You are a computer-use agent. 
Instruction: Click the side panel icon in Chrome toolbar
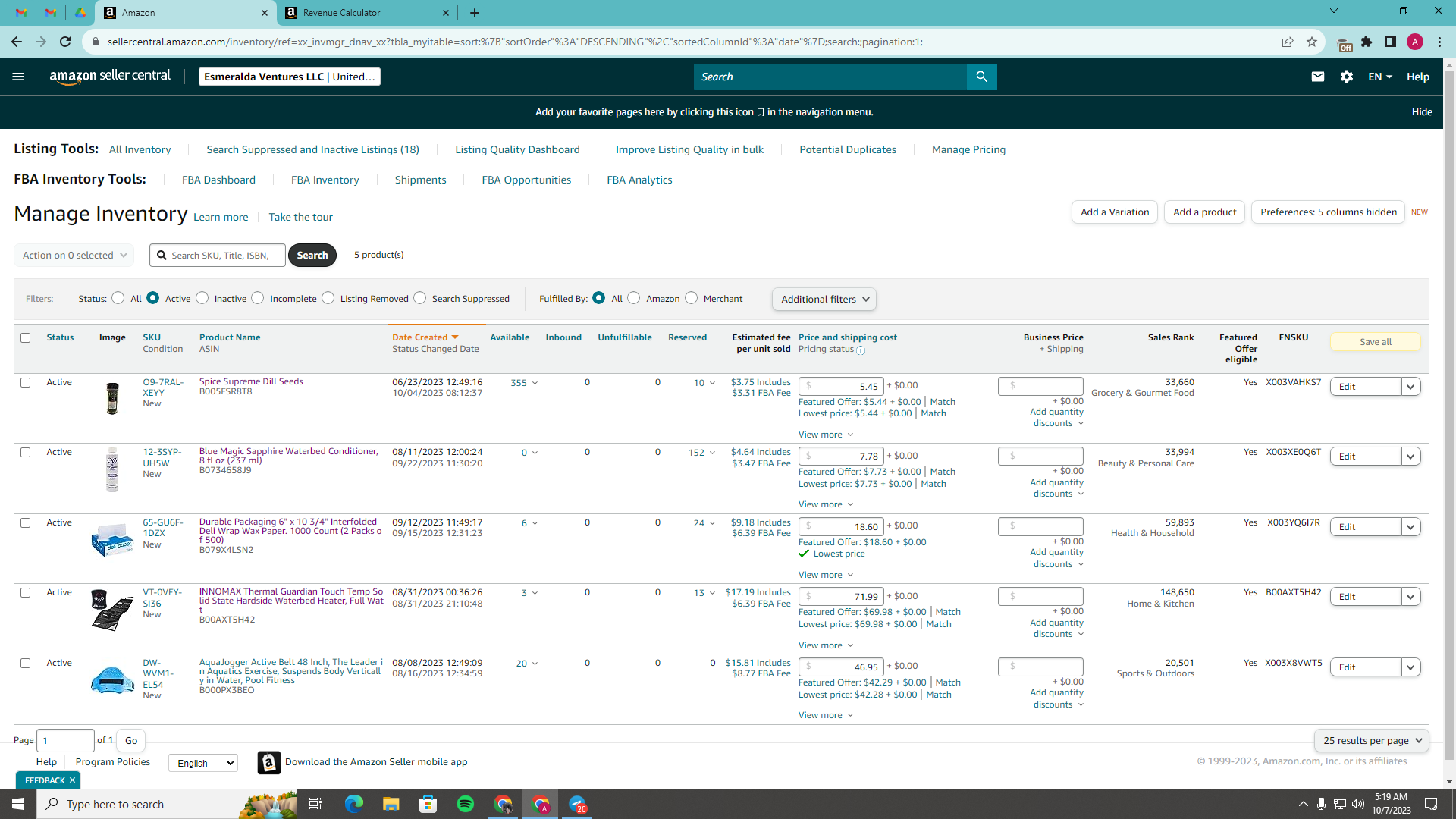coord(1391,42)
